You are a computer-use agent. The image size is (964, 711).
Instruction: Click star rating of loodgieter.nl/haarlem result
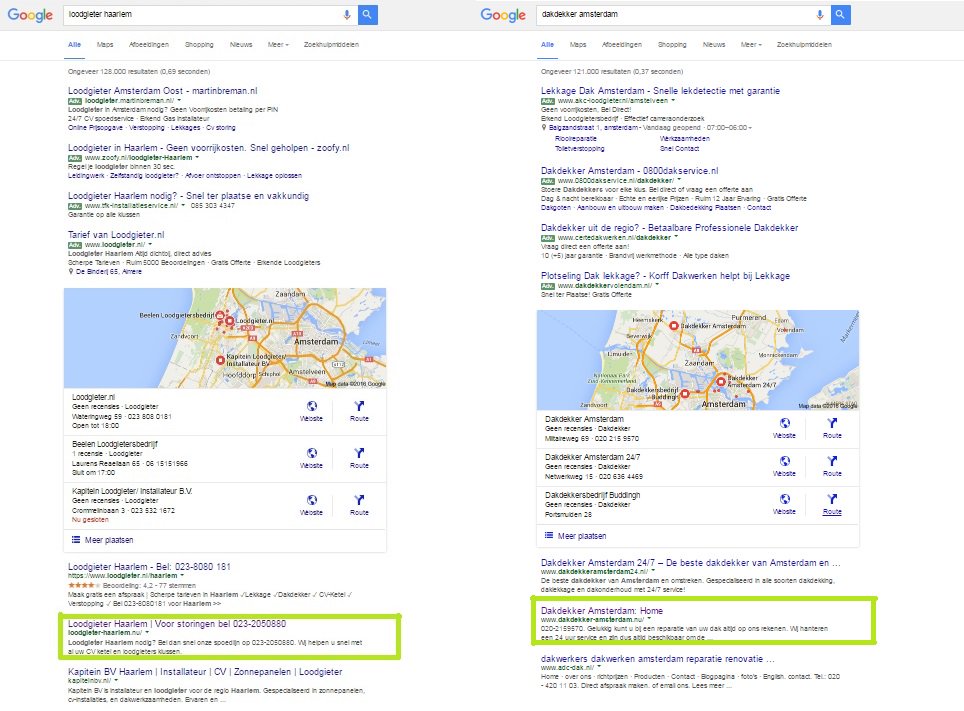tap(84, 586)
